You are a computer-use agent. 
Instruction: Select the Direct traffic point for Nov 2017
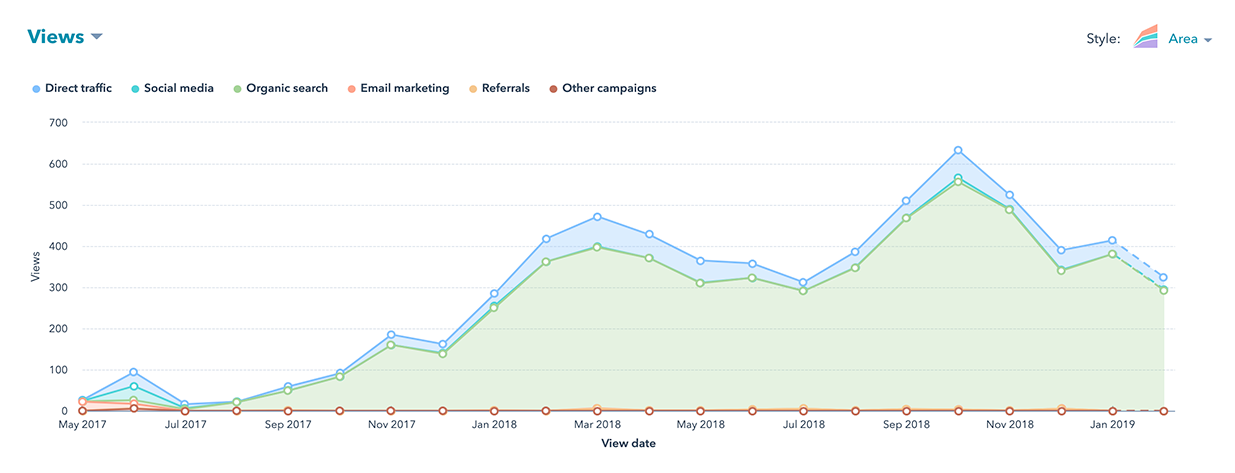pyautogui.click(x=391, y=335)
